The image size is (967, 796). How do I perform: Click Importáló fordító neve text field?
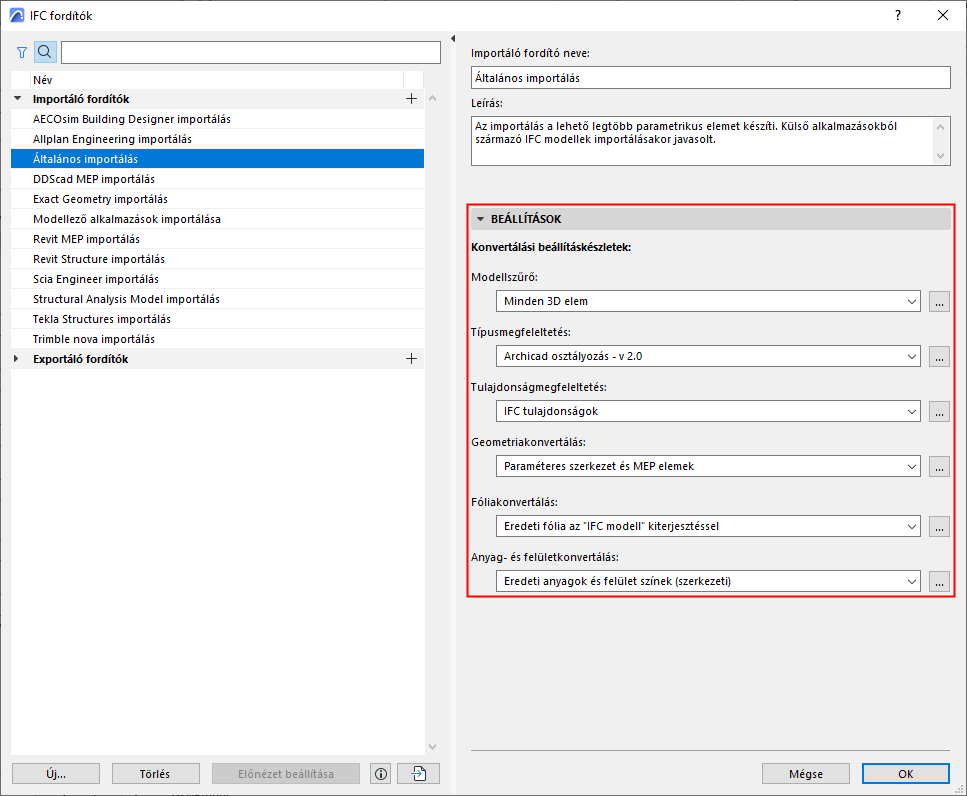(x=710, y=78)
